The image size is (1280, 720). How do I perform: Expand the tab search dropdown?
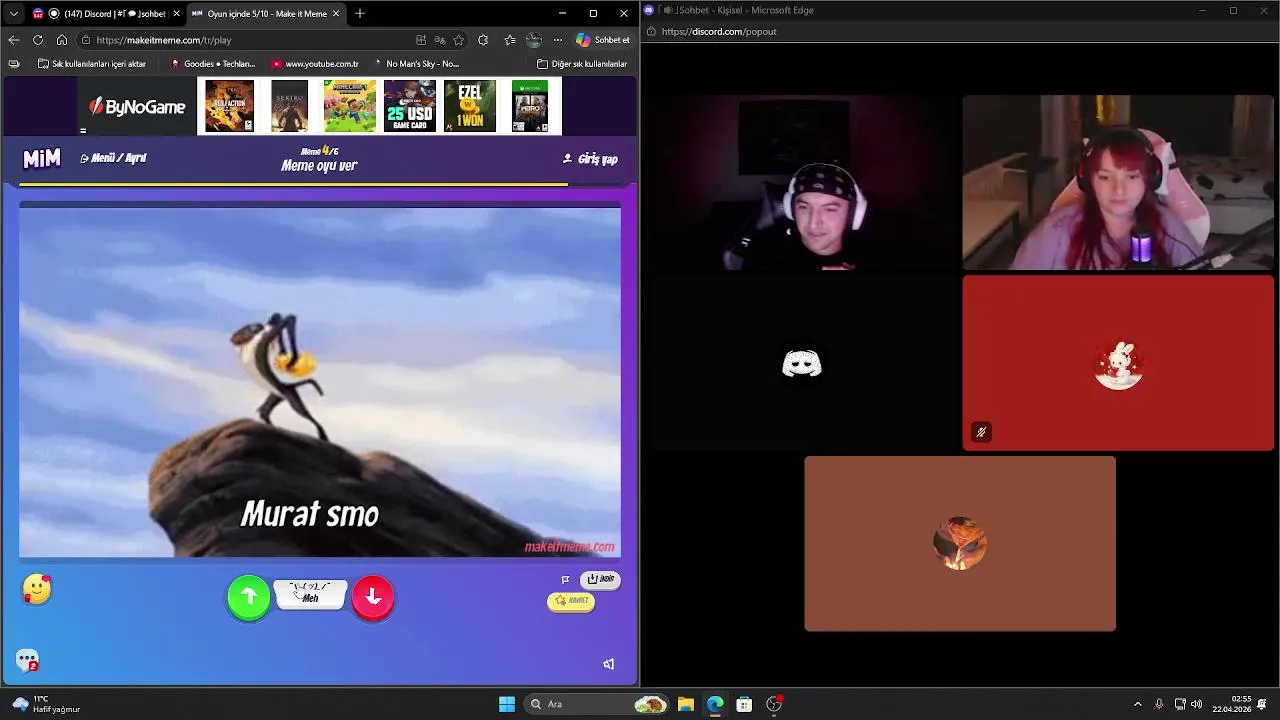coord(13,14)
